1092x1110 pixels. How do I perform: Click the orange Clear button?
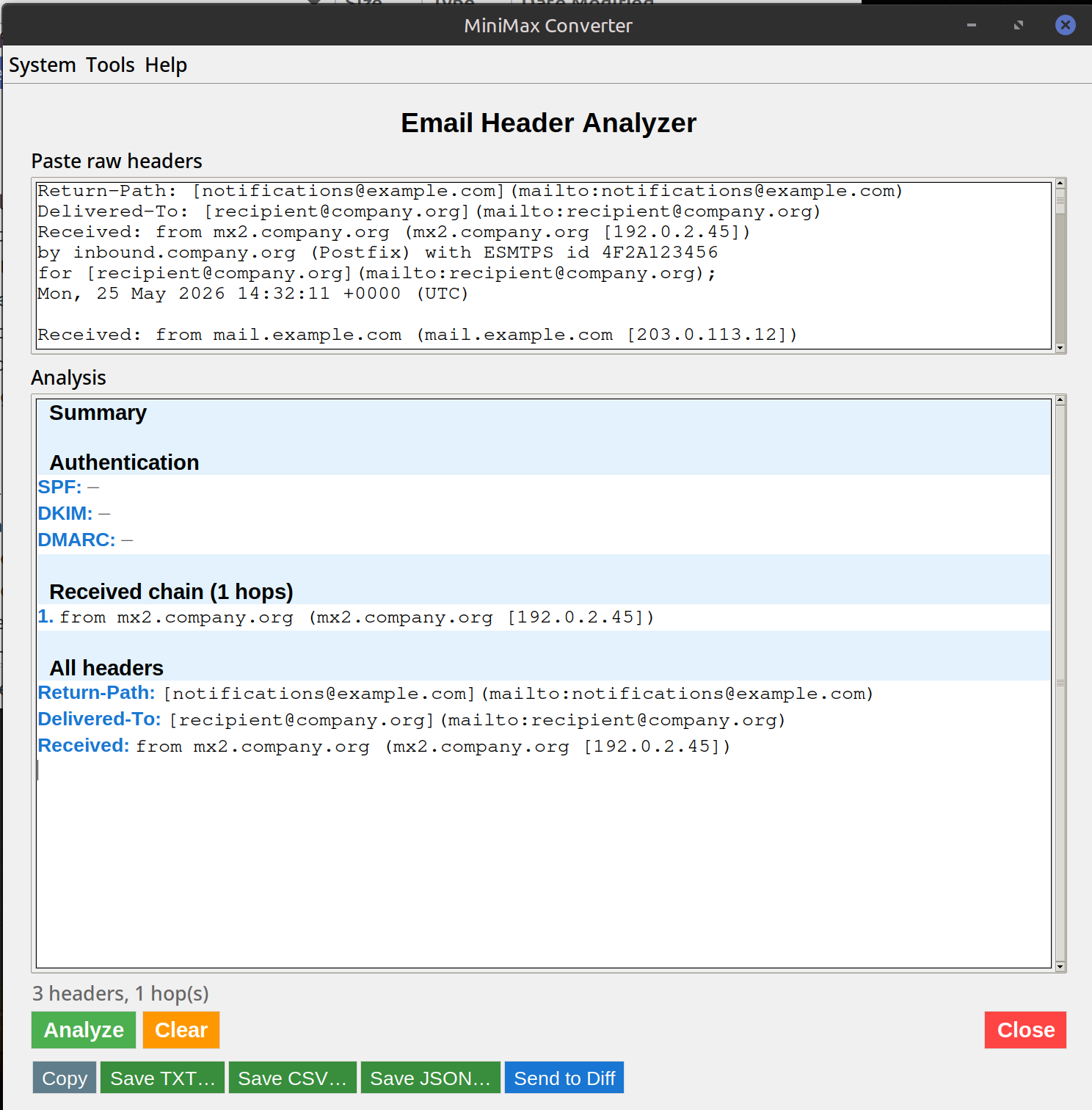click(x=181, y=1030)
